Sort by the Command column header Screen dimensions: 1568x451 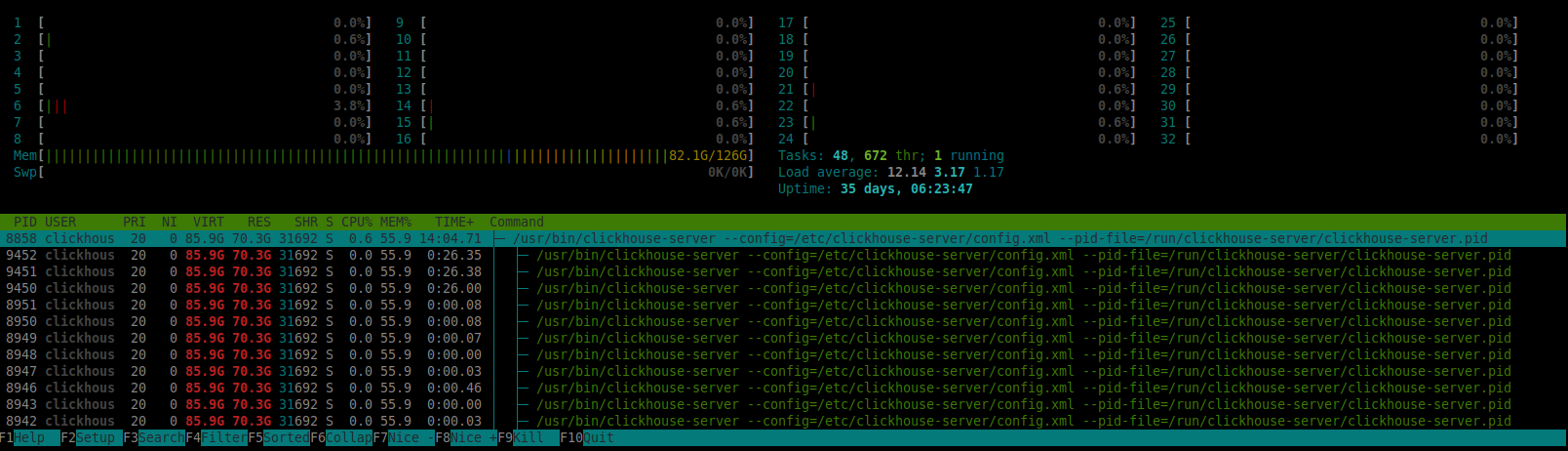point(517,222)
